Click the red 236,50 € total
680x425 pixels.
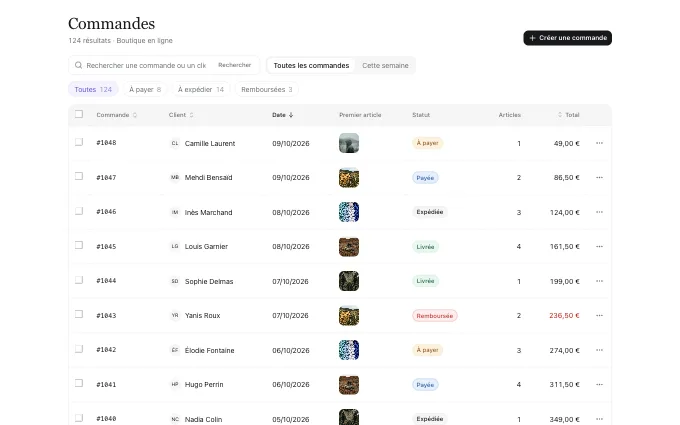[564, 315]
